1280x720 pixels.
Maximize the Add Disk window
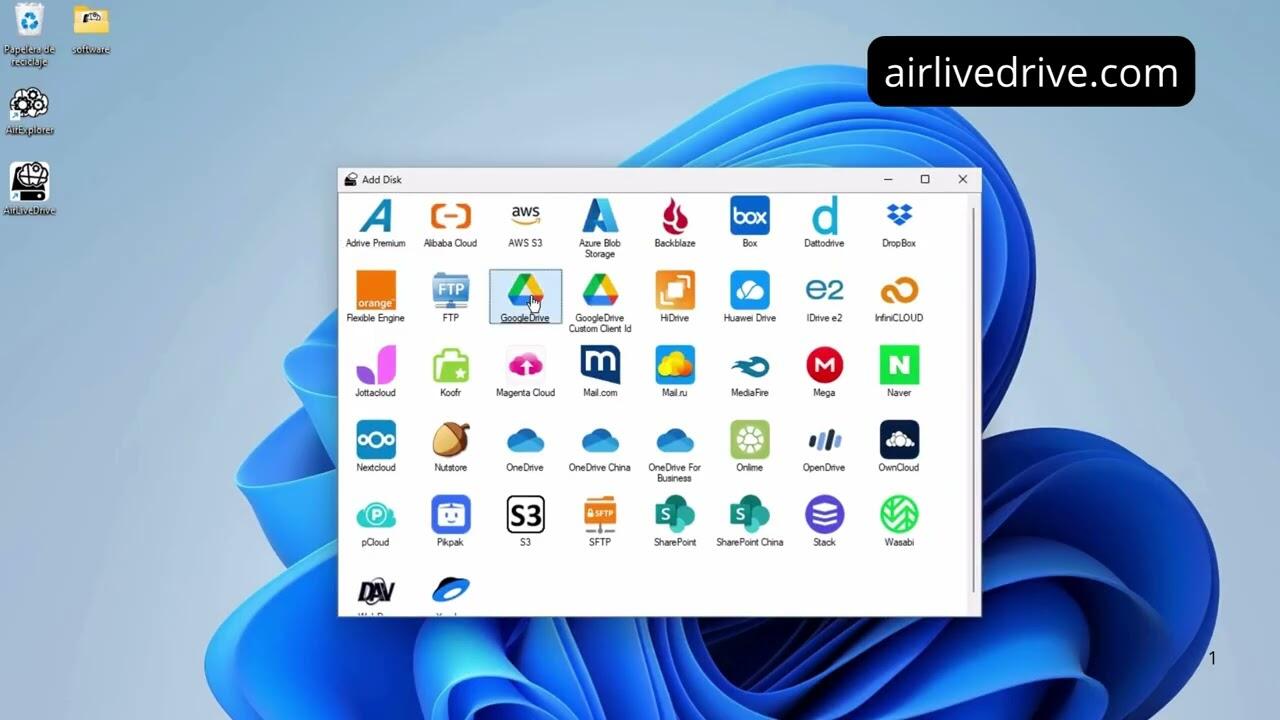(x=925, y=180)
